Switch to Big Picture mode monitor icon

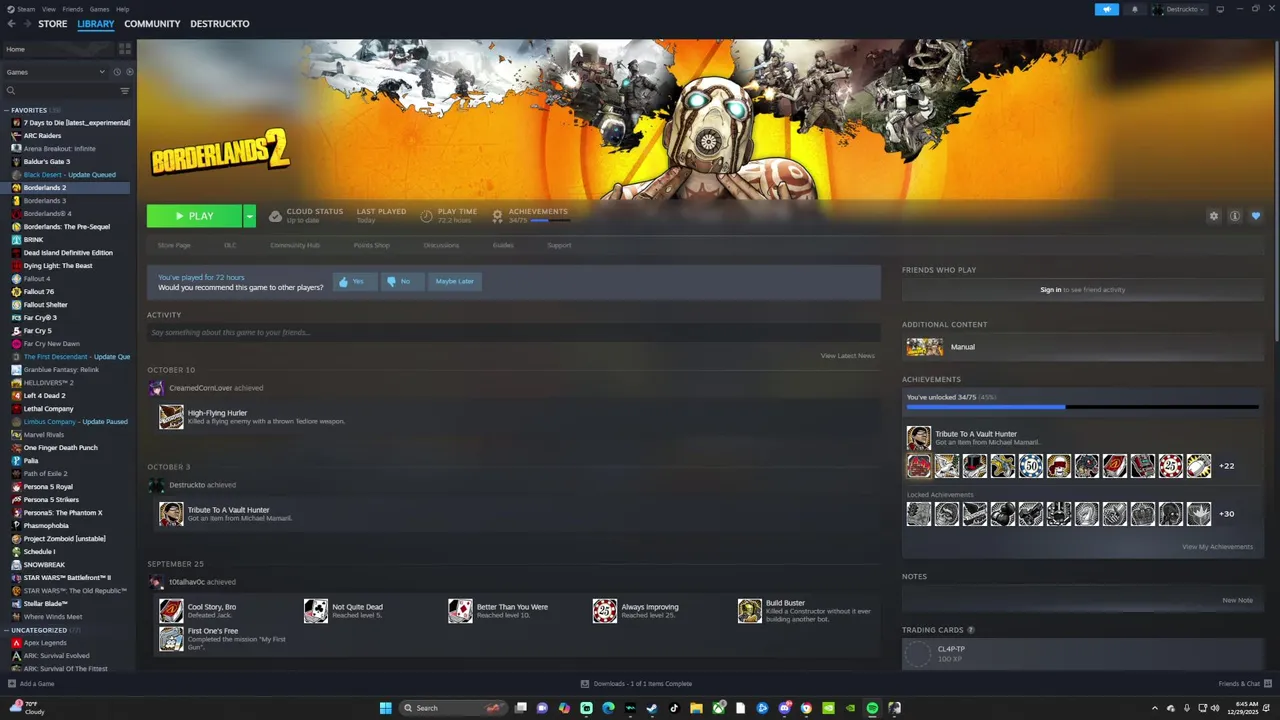click(x=1220, y=9)
